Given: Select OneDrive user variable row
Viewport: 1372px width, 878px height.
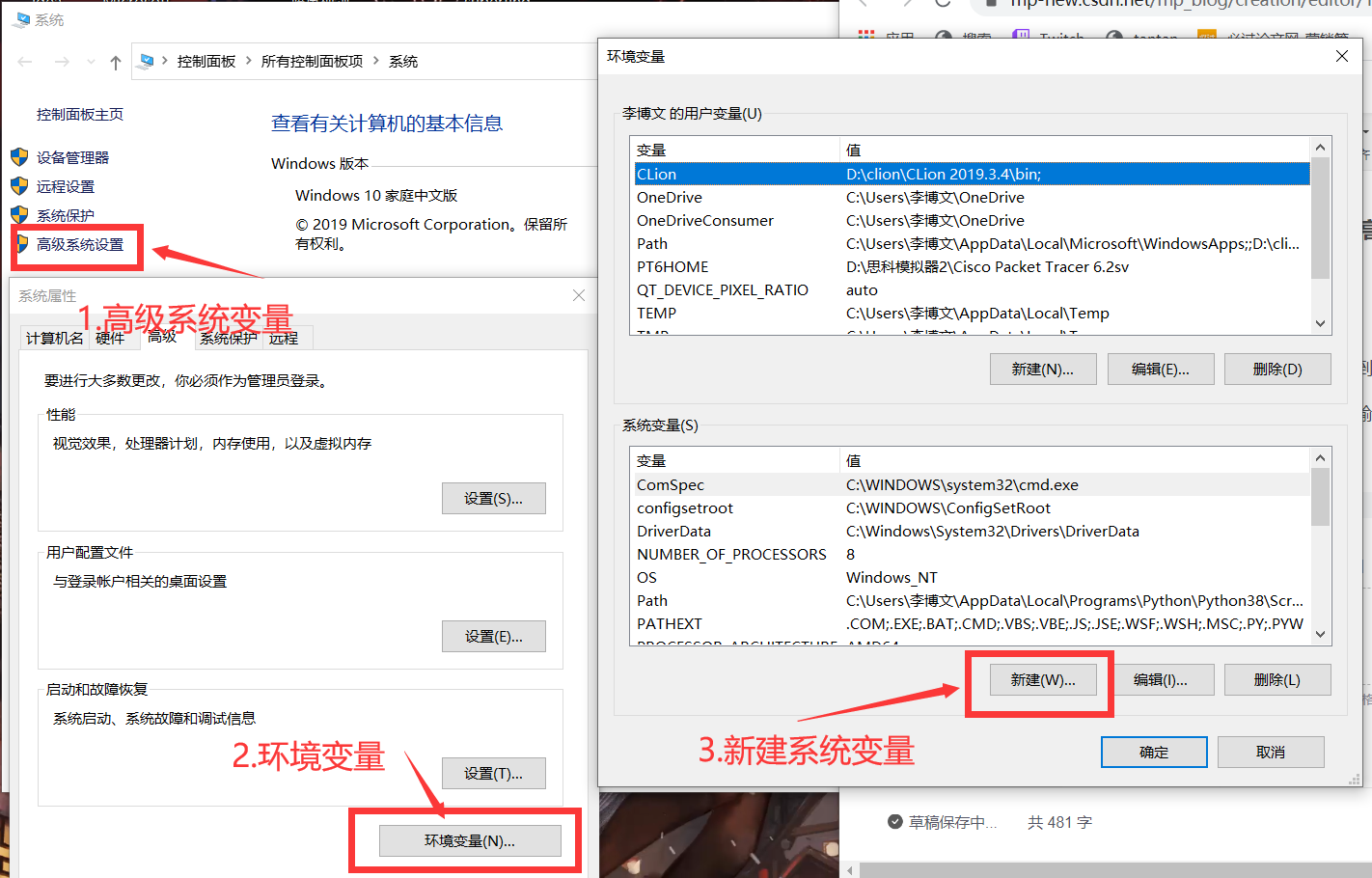Looking at the screenshot, I should click(972, 197).
